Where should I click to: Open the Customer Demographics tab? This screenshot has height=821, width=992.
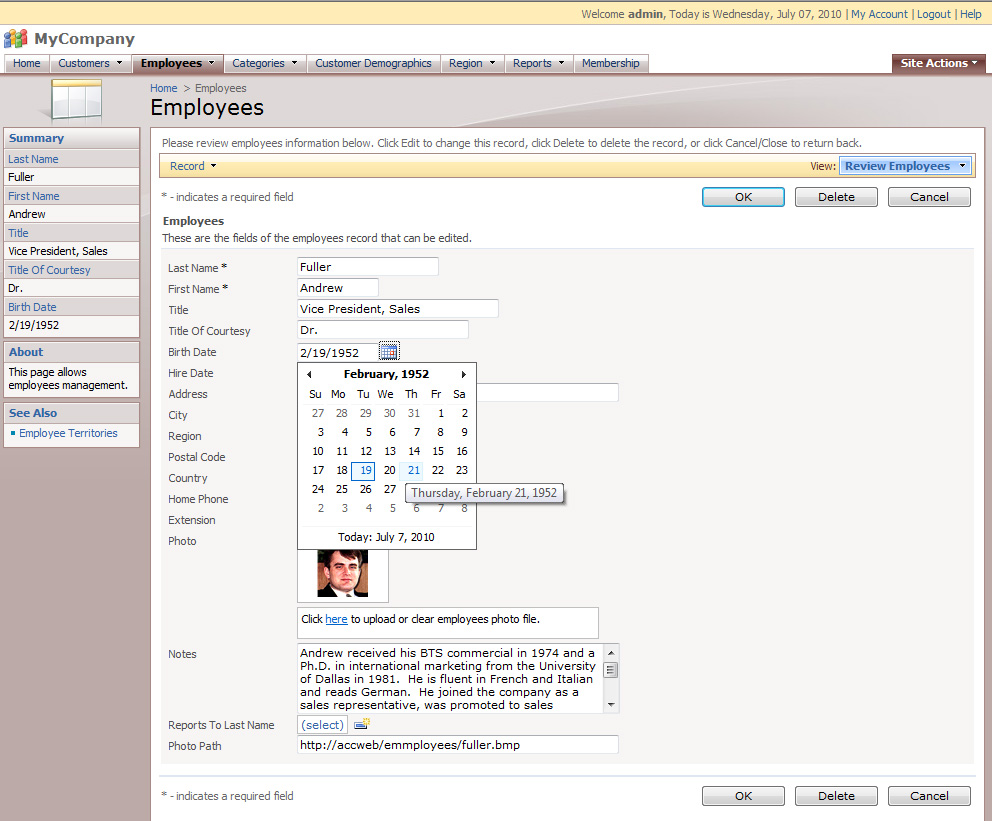point(373,62)
